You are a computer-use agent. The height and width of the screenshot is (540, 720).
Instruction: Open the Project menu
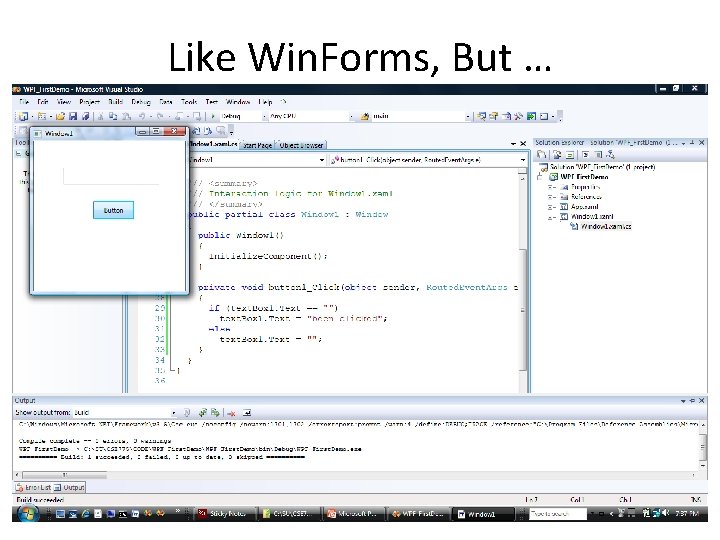coord(90,102)
